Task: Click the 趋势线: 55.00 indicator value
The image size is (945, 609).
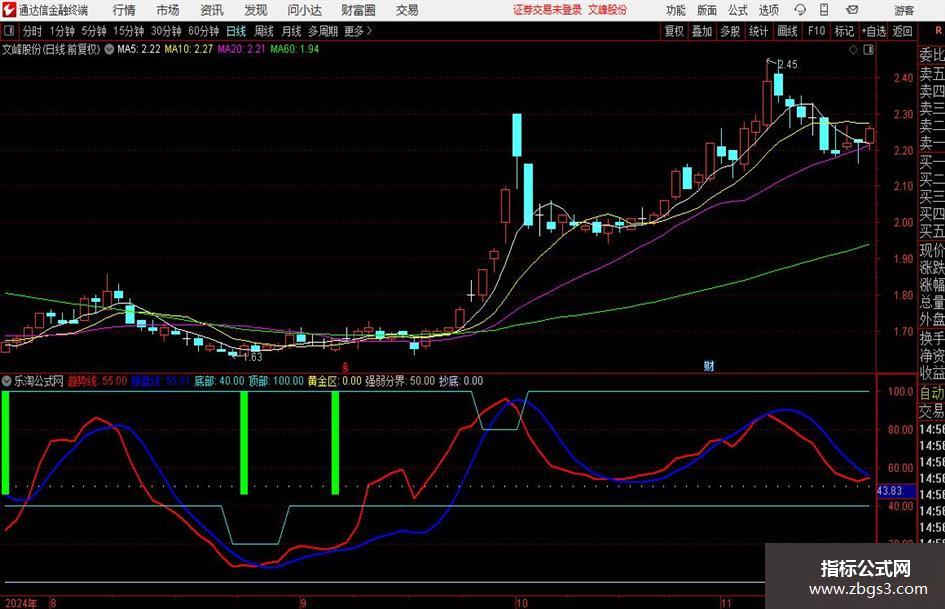Action: click(x=97, y=381)
